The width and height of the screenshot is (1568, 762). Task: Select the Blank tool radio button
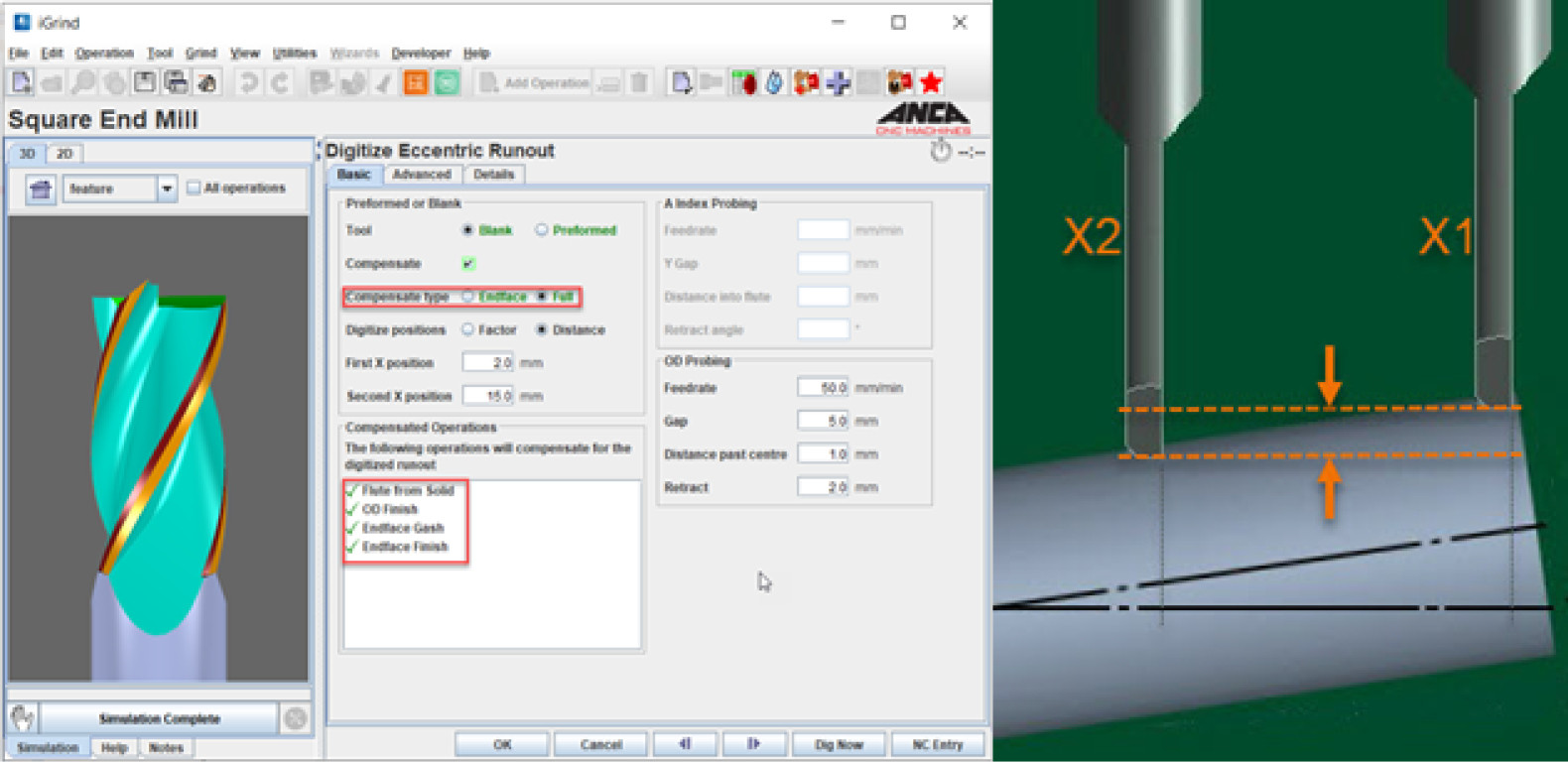coord(467,230)
